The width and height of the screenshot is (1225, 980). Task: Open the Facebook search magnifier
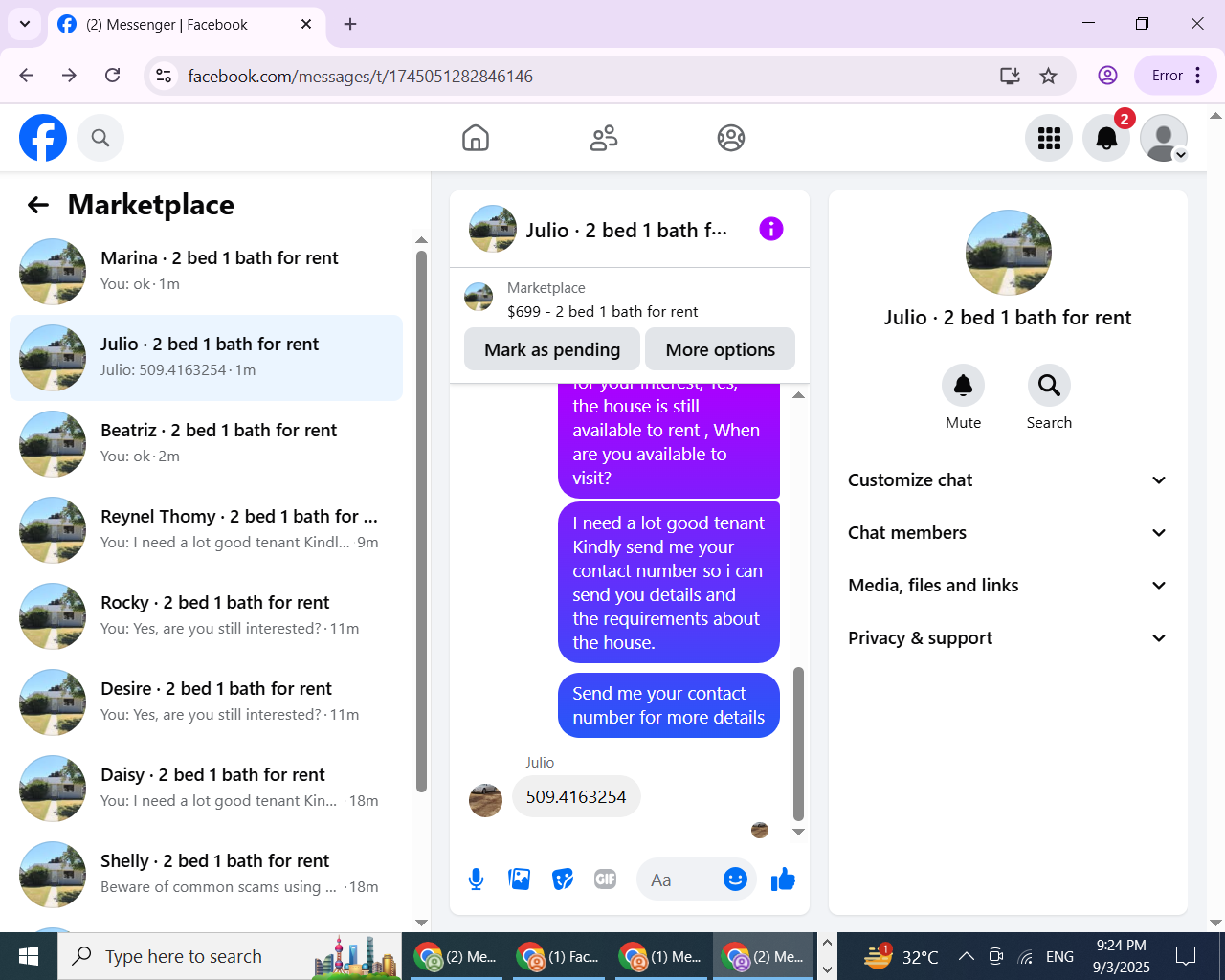pos(100,138)
